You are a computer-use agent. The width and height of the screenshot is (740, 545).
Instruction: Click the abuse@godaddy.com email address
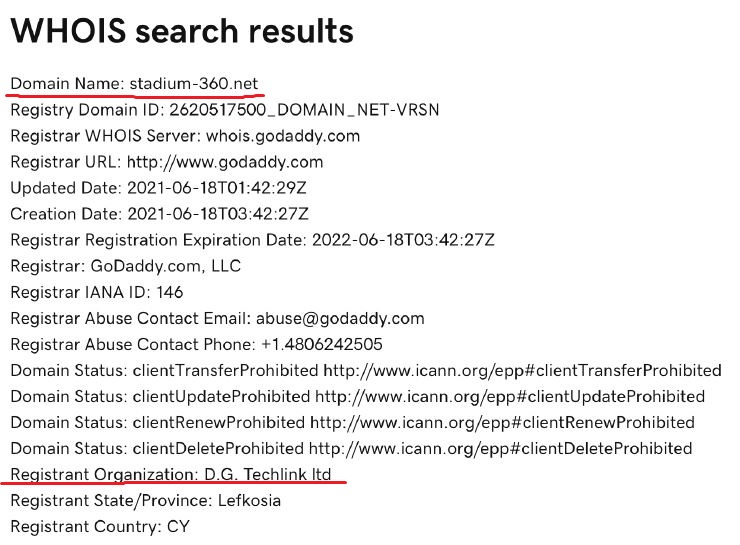point(340,318)
